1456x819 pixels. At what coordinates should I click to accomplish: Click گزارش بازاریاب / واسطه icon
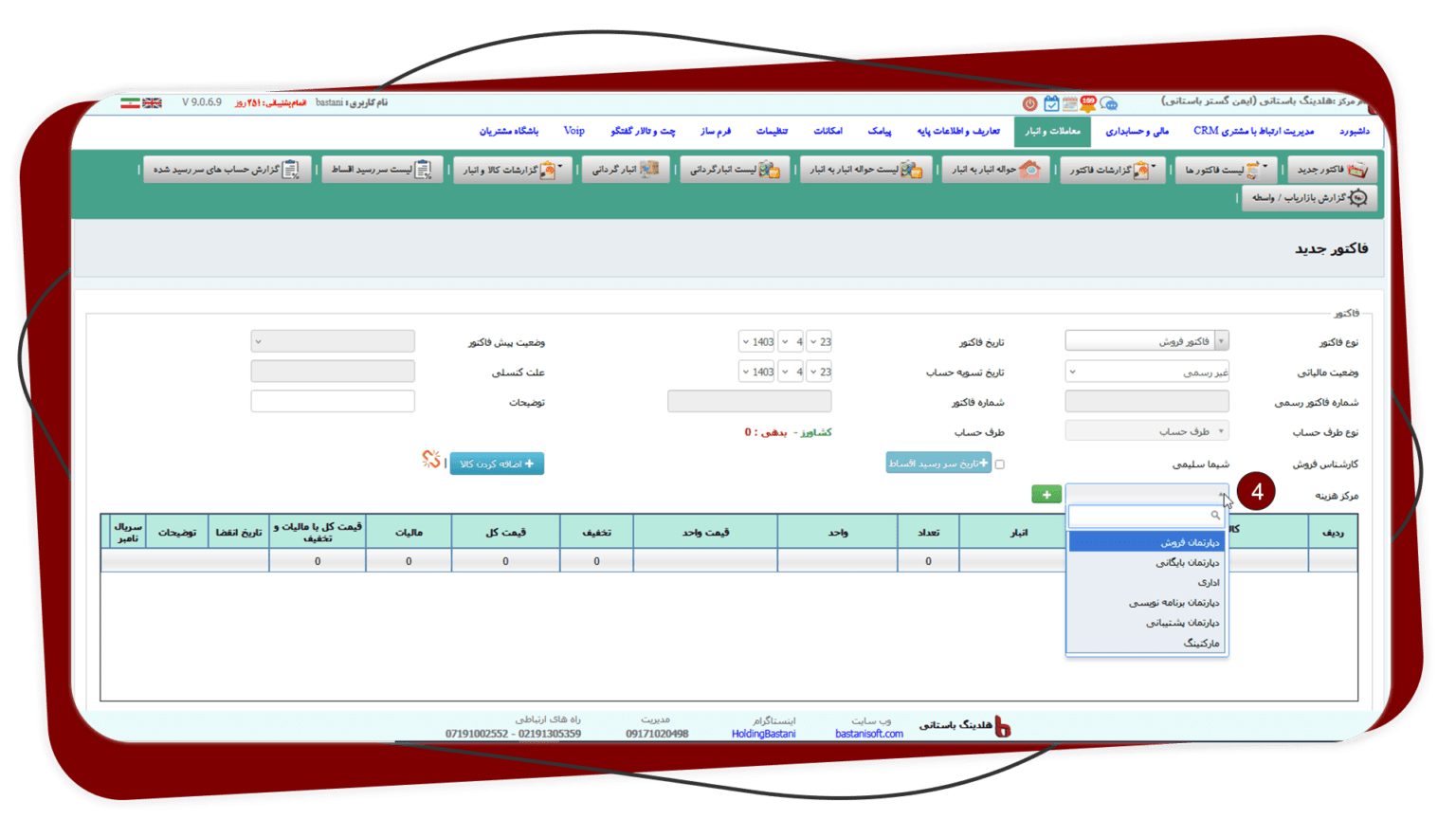(1358, 197)
